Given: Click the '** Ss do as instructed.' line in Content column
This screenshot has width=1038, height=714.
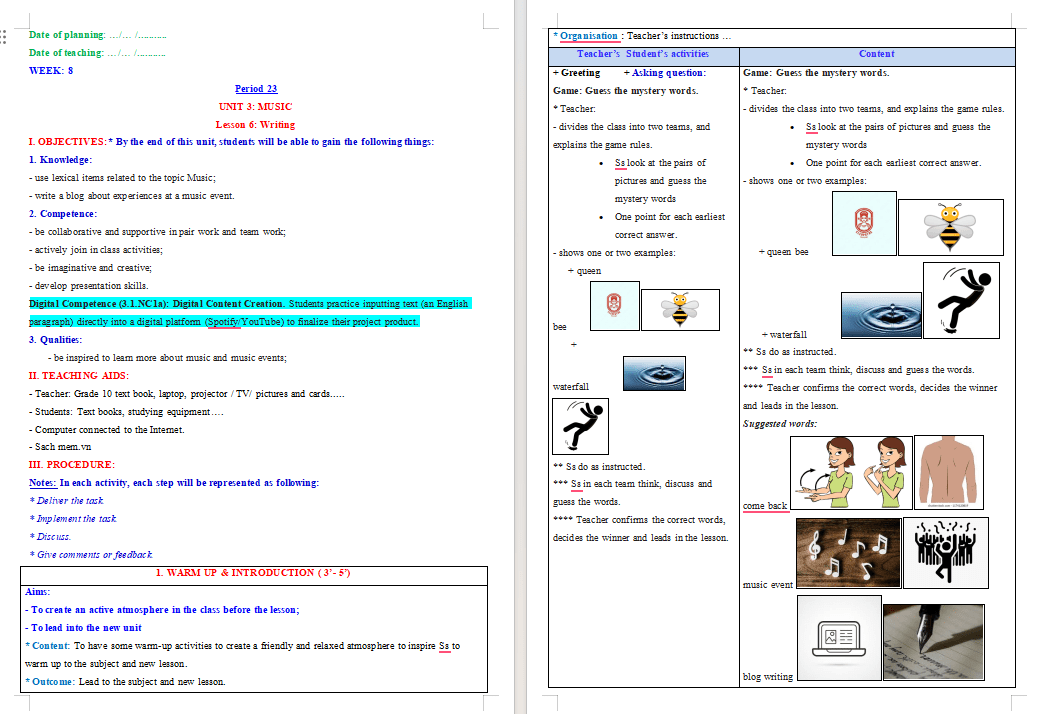Looking at the screenshot, I should tap(789, 352).
